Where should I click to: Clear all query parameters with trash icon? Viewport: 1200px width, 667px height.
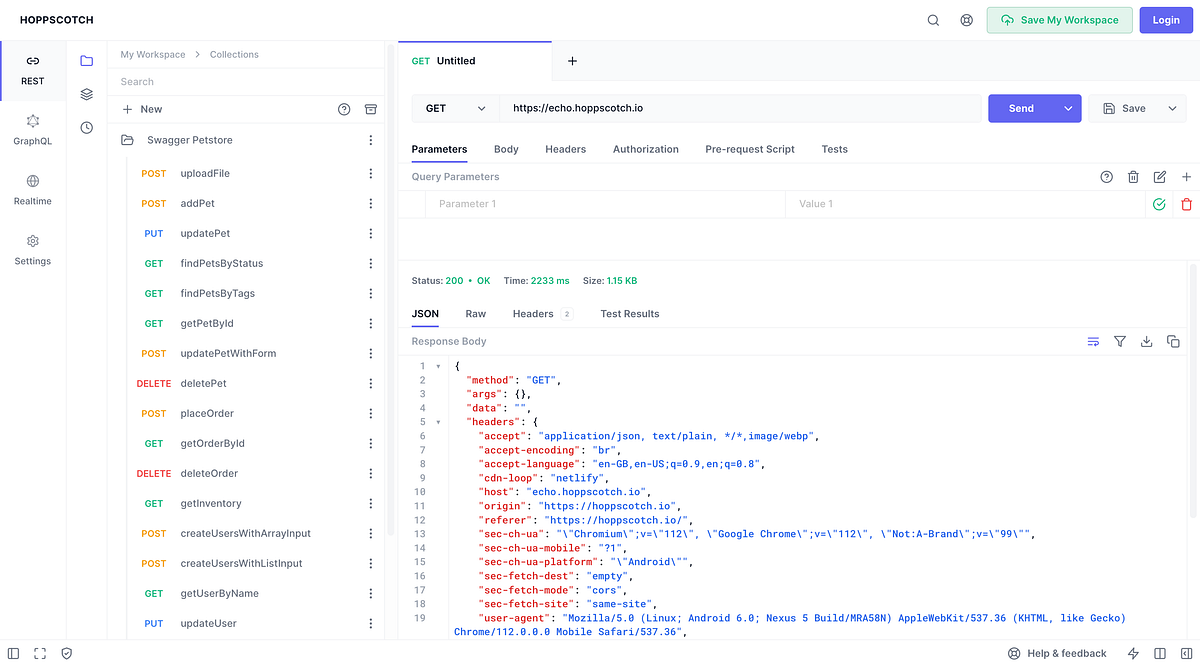click(1133, 176)
